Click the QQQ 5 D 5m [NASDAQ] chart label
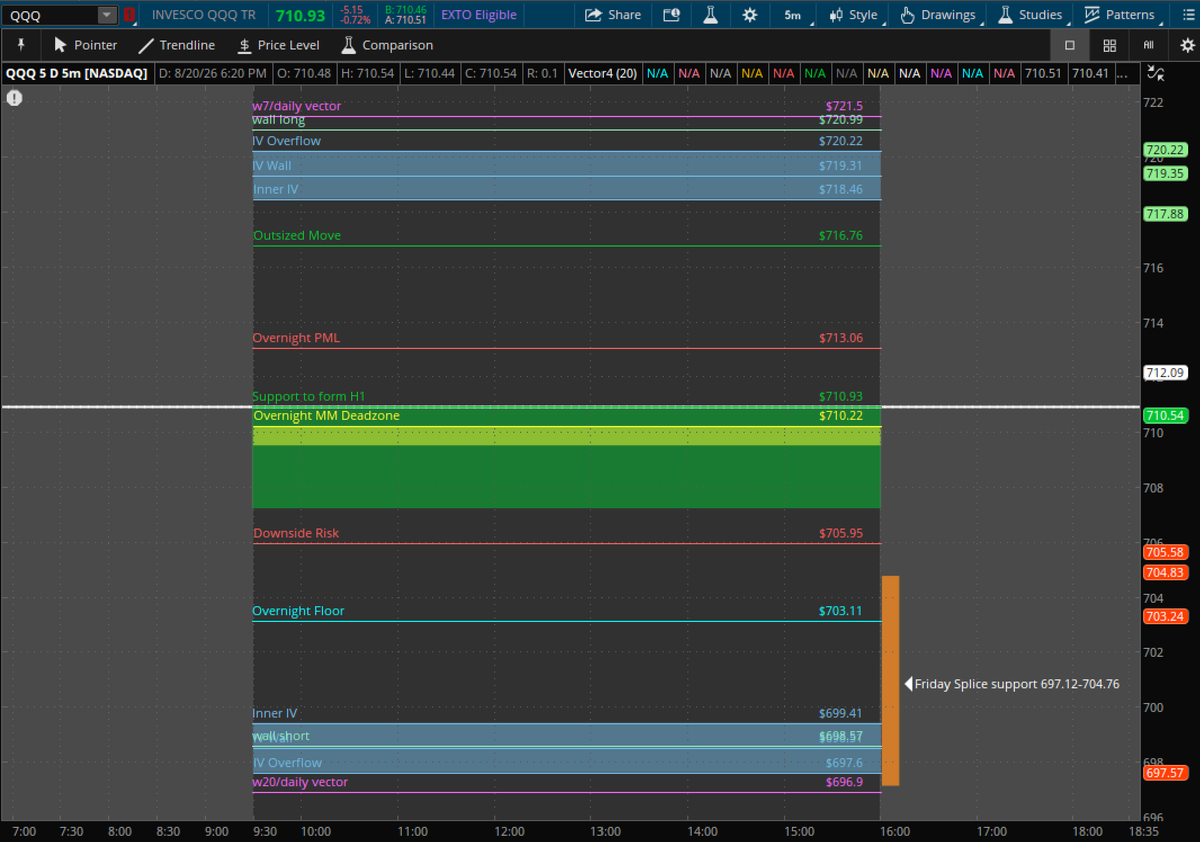1200x842 pixels. pyautogui.click(x=76, y=73)
